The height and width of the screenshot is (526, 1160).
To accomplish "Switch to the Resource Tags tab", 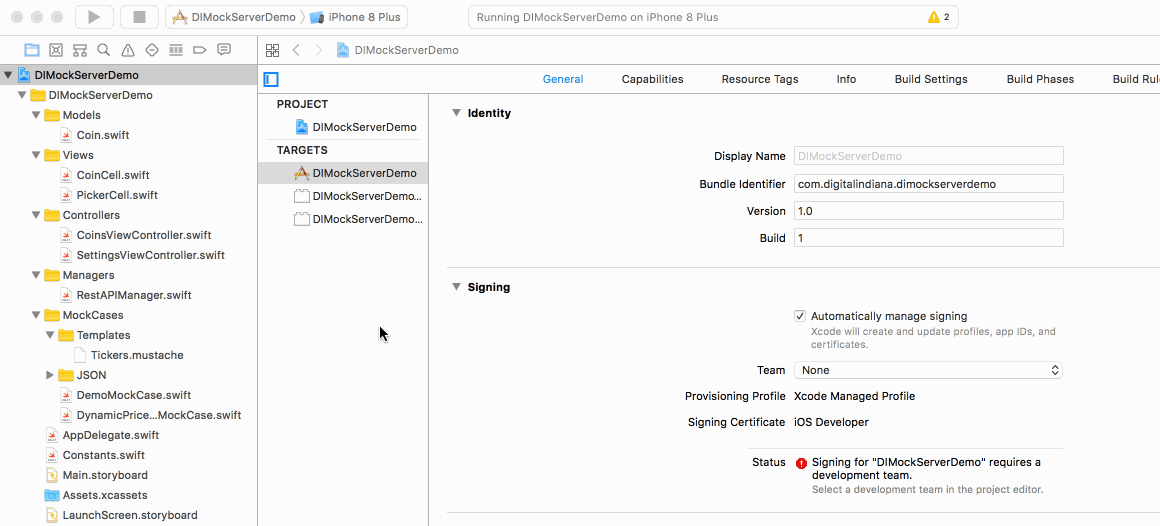I will (760, 79).
